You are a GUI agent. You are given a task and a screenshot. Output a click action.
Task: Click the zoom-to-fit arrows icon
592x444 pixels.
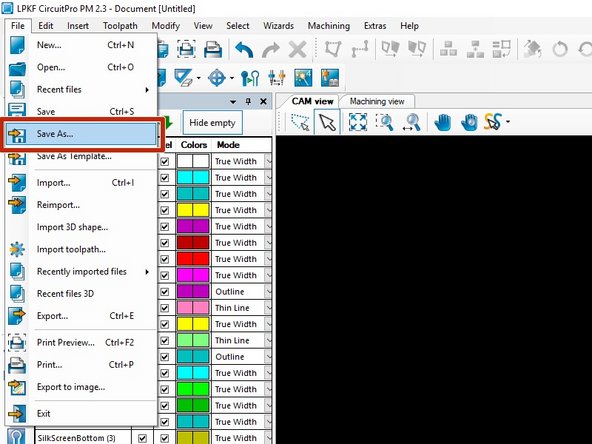[x=358, y=122]
